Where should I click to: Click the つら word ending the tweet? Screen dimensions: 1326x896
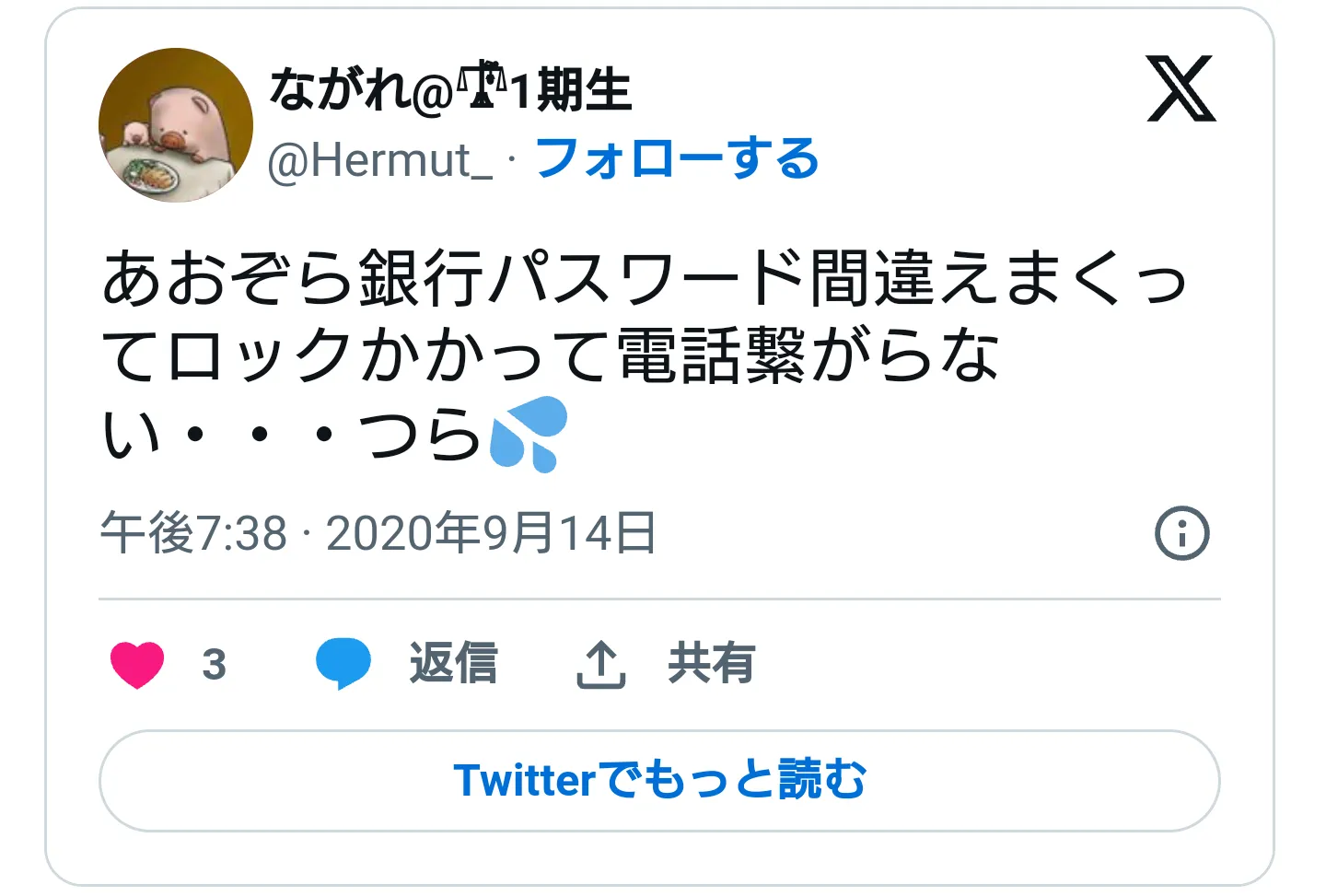(420, 434)
